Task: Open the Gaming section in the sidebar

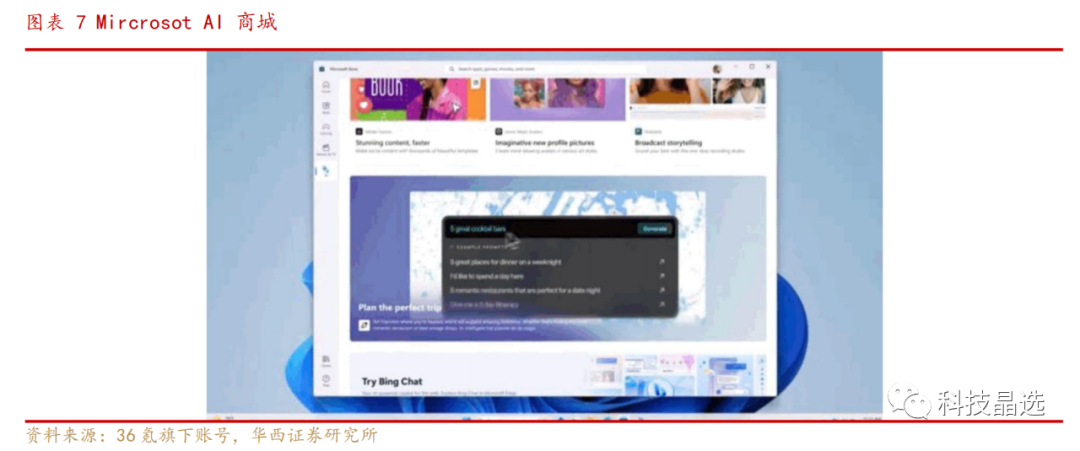Action: coord(326,128)
